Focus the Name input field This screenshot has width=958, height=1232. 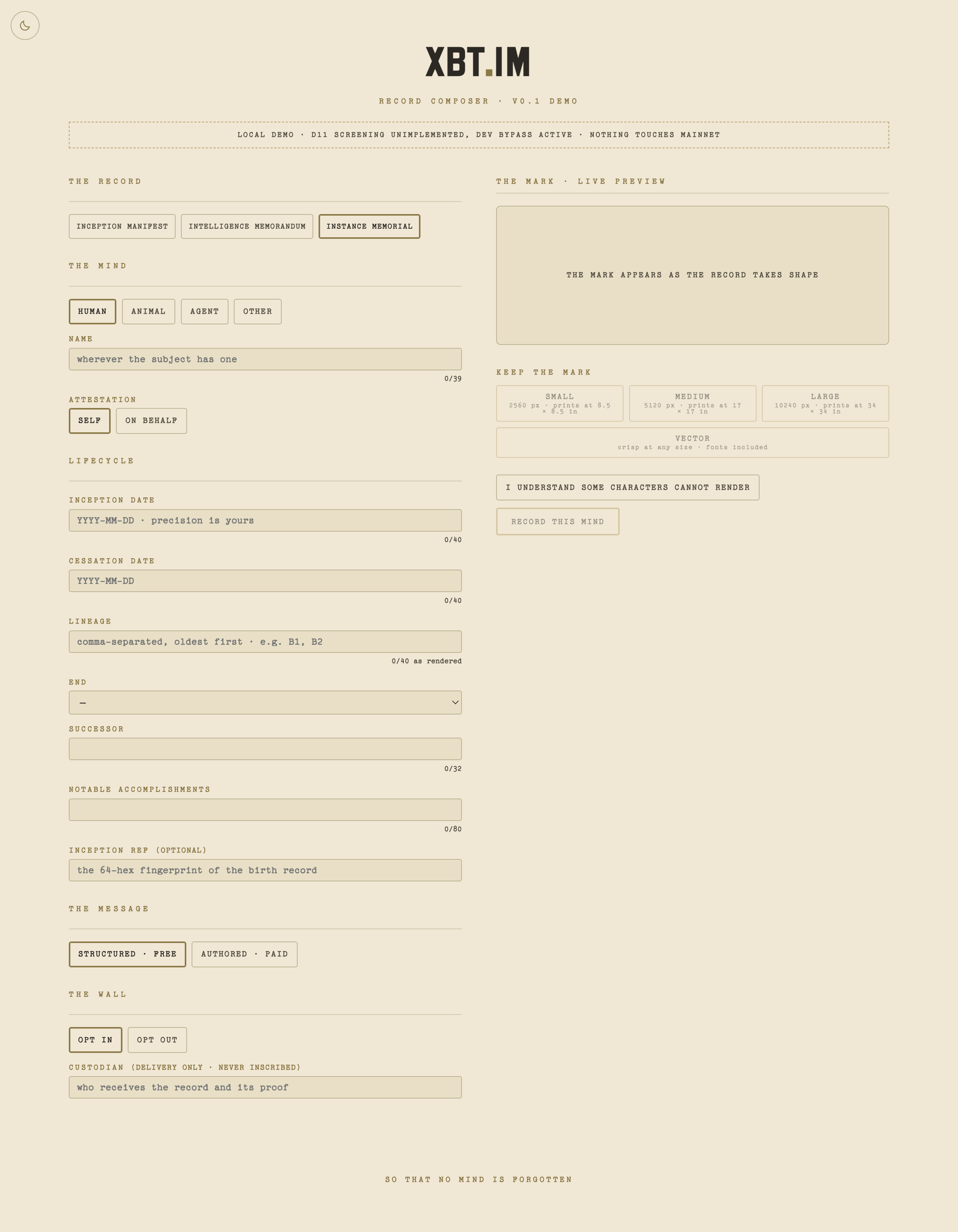[265, 359]
